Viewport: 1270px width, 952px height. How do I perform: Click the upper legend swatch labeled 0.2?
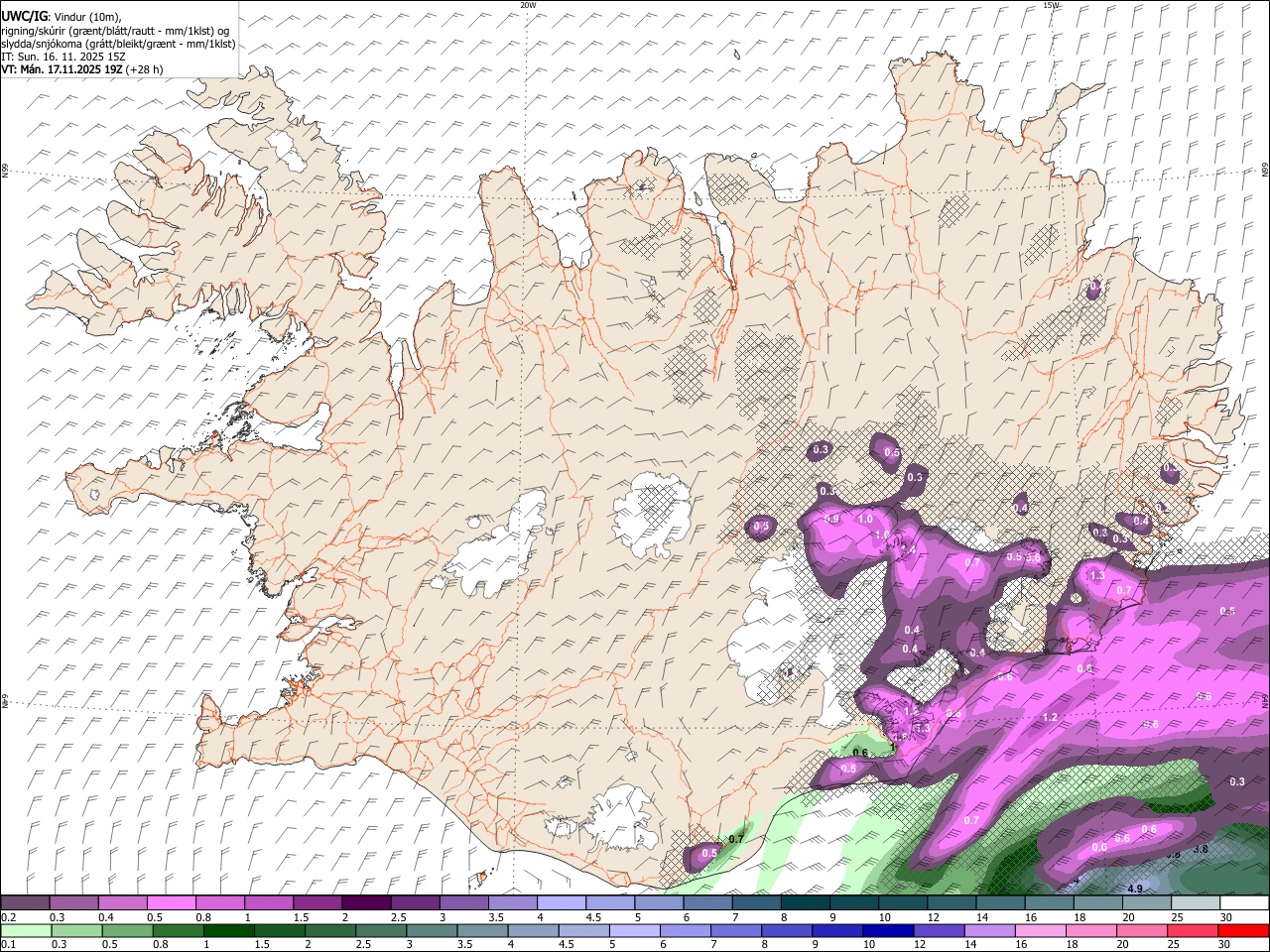25,903
